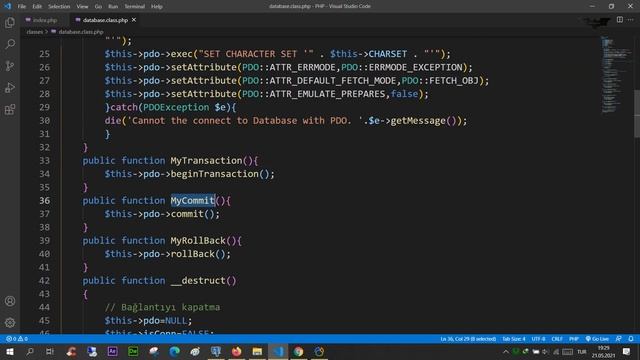
Task: Click the MyTransaction function name
Action: pyautogui.click(x=206, y=160)
